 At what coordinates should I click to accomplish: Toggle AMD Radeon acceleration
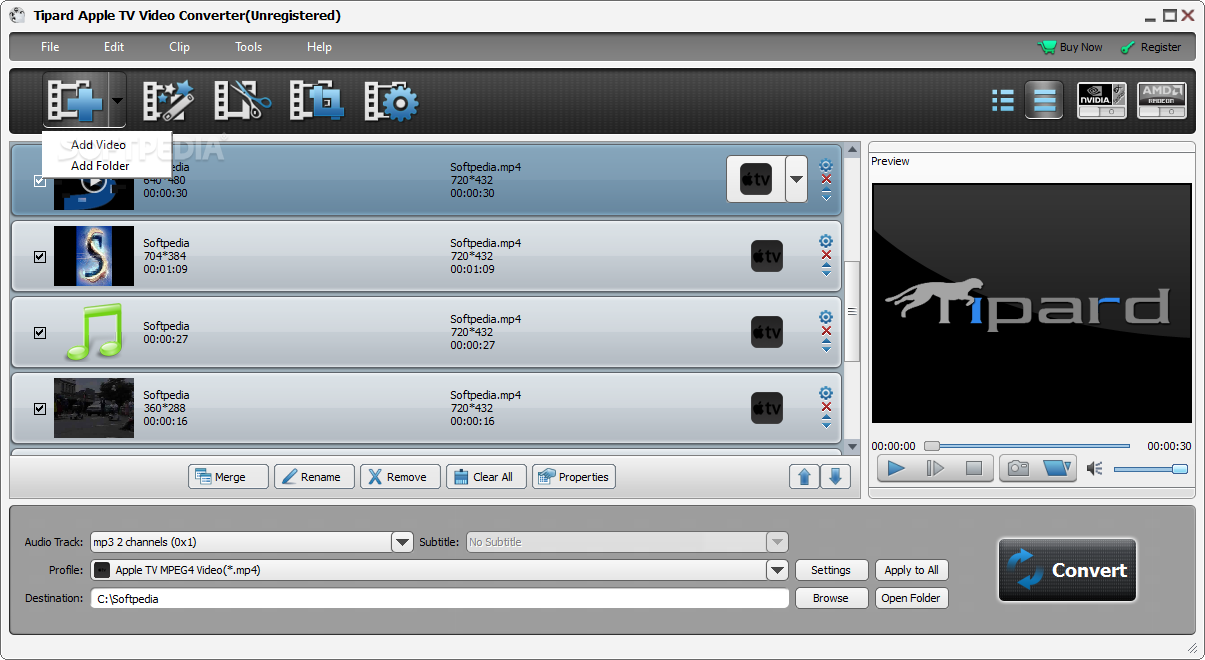point(1162,101)
